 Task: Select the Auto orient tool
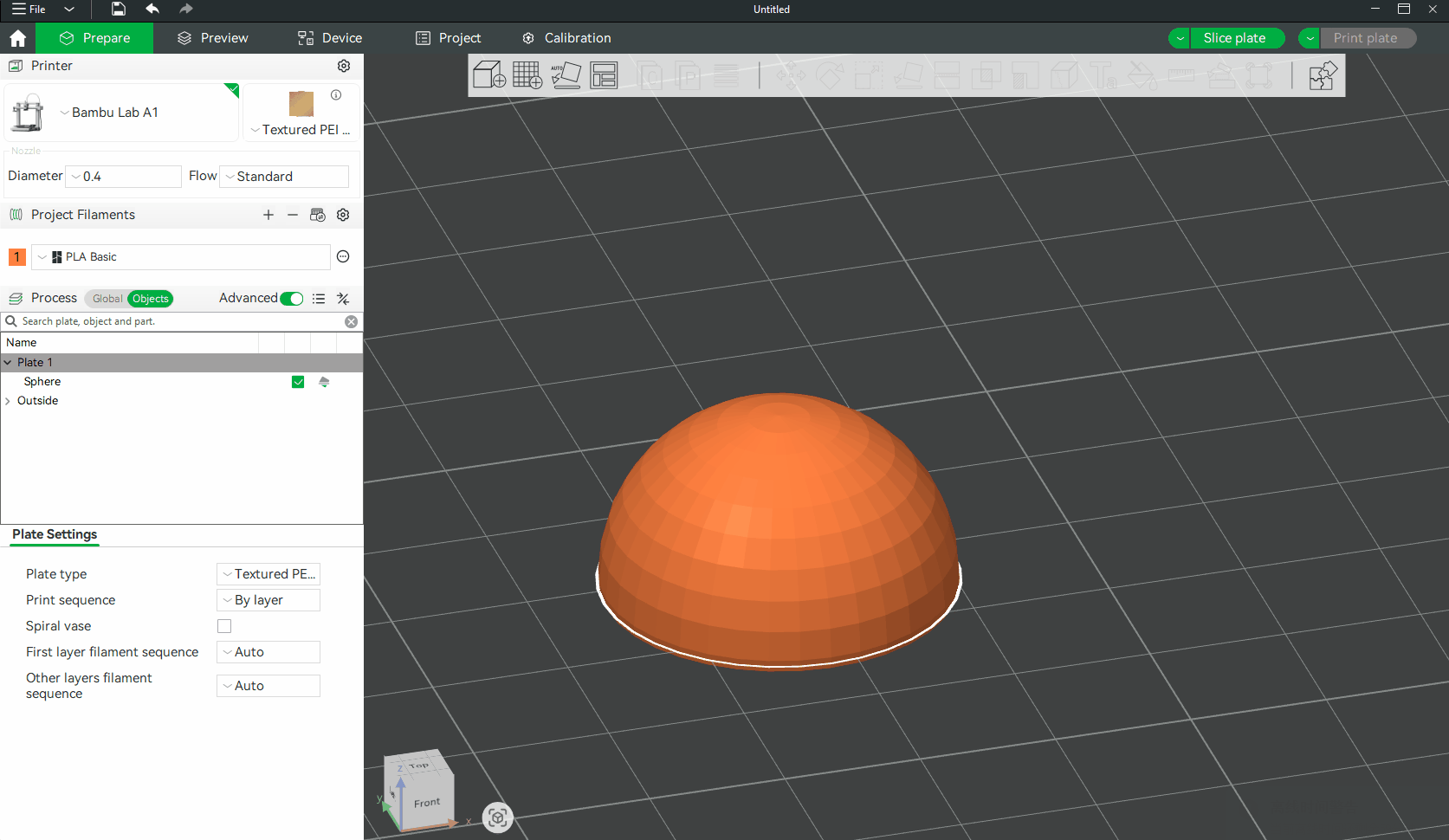[566, 75]
